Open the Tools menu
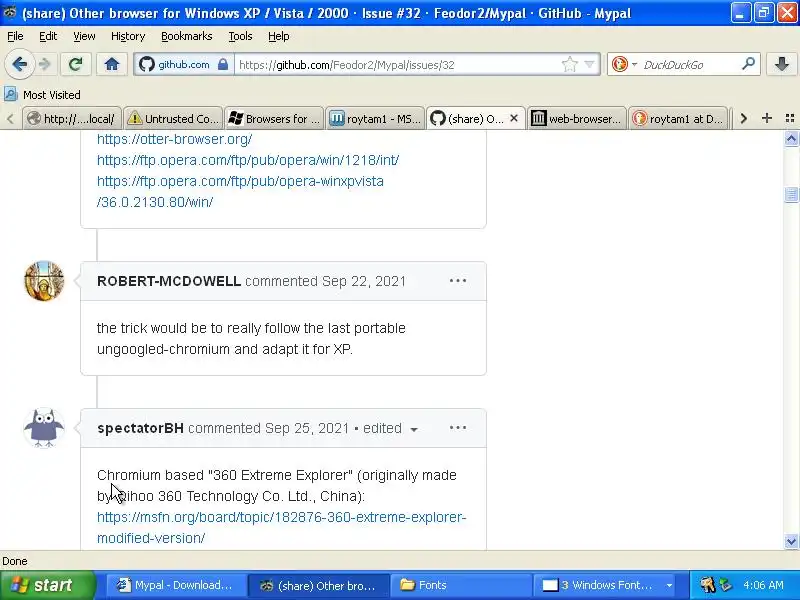800x600 pixels. pyautogui.click(x=240, y=36)
